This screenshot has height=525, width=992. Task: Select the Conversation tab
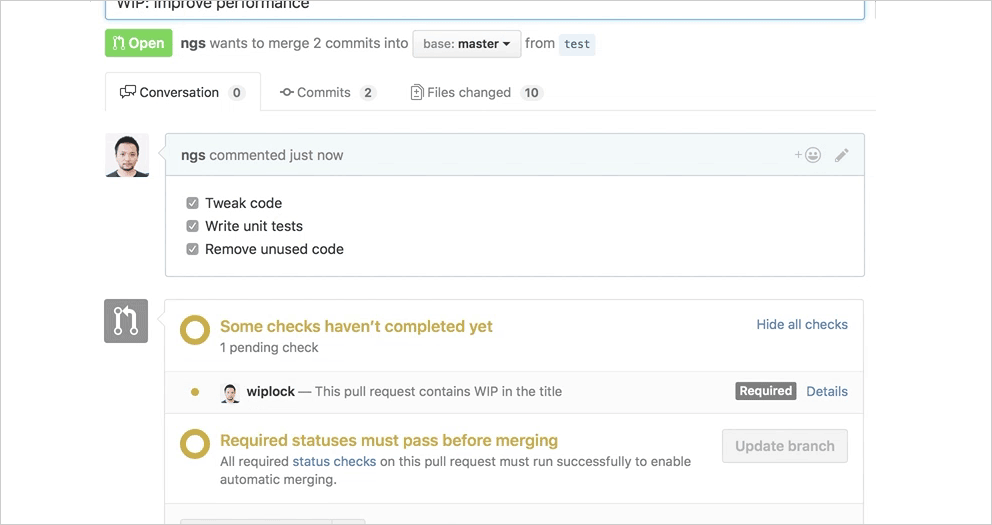point(182,92)
